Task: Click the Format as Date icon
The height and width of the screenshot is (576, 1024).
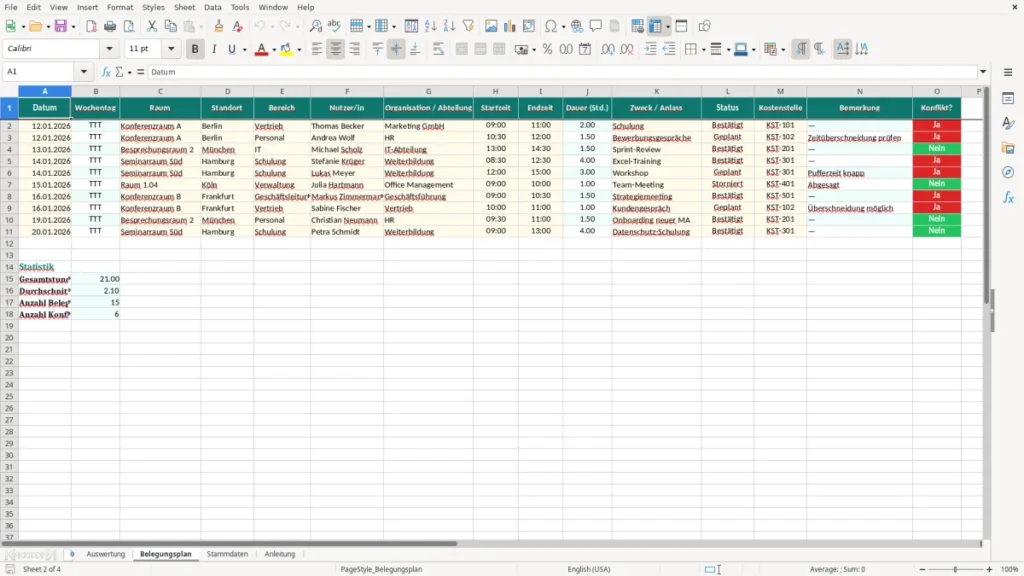Action: (585, 49)
